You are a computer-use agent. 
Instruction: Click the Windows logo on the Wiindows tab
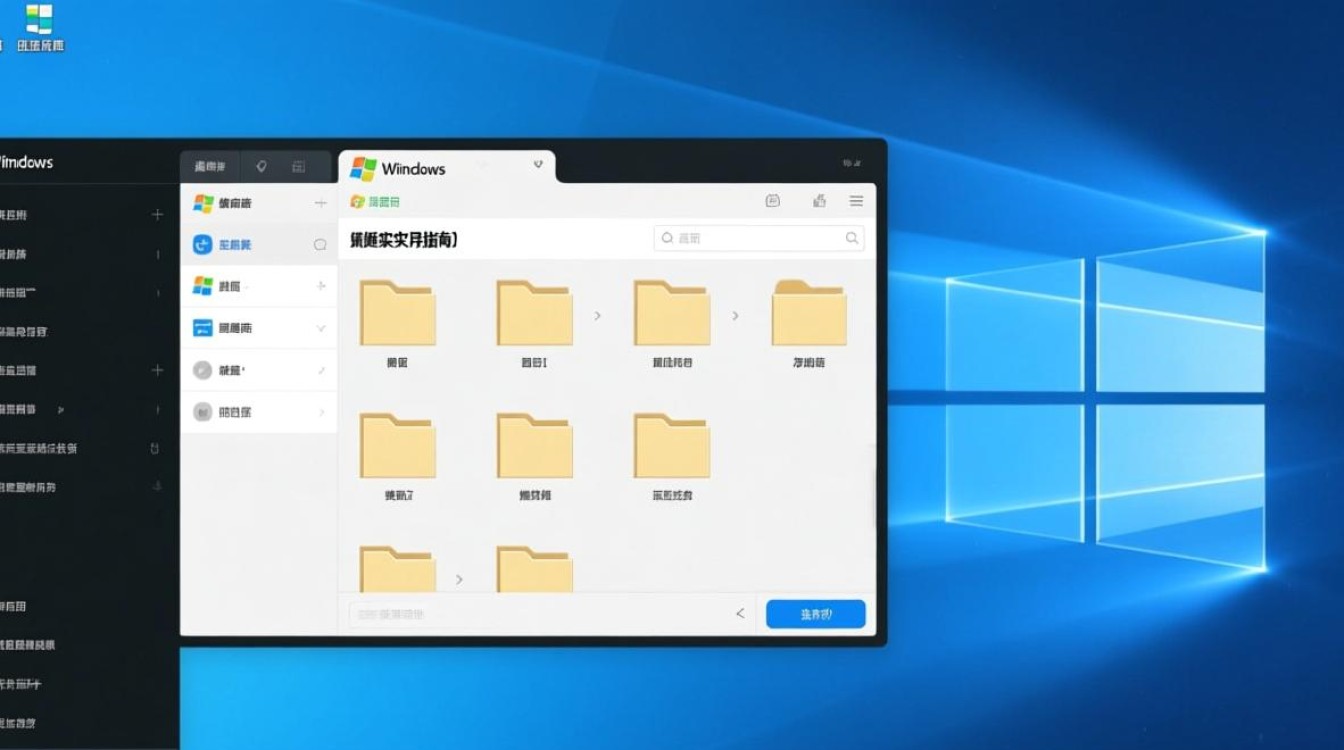366,168
